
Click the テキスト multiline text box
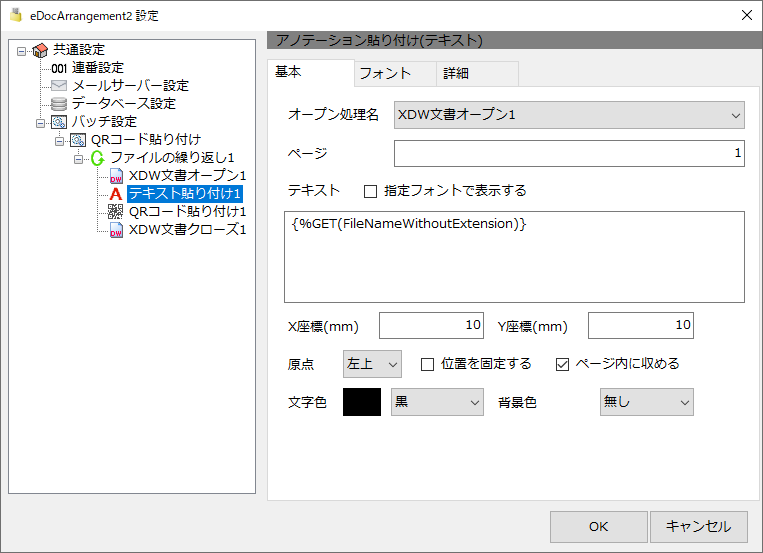click(514, 257)
